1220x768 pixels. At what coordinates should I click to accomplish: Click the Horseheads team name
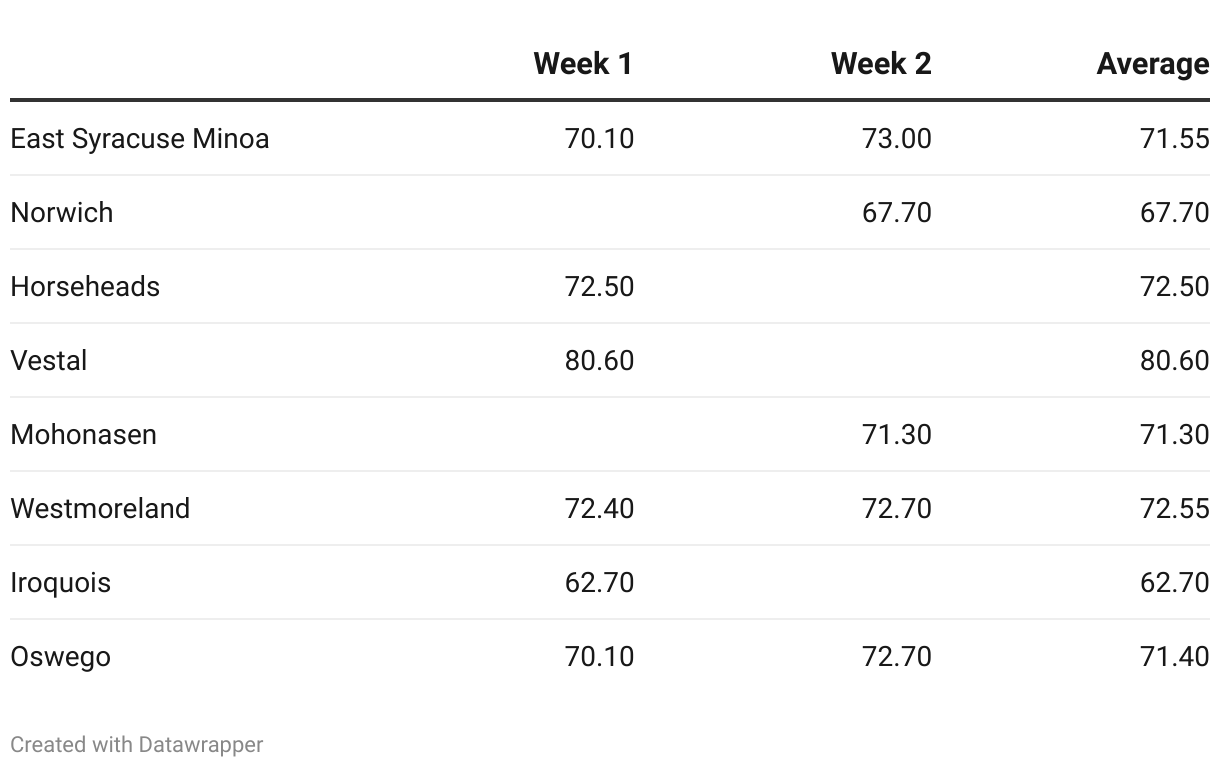(x=85, y=286)
